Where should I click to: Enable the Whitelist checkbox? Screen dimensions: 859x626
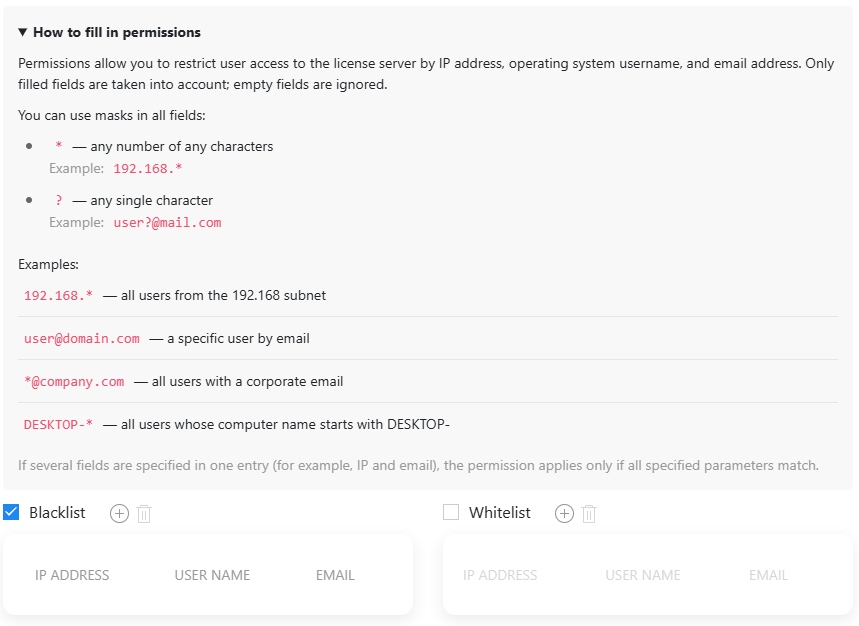coord(451,513)
